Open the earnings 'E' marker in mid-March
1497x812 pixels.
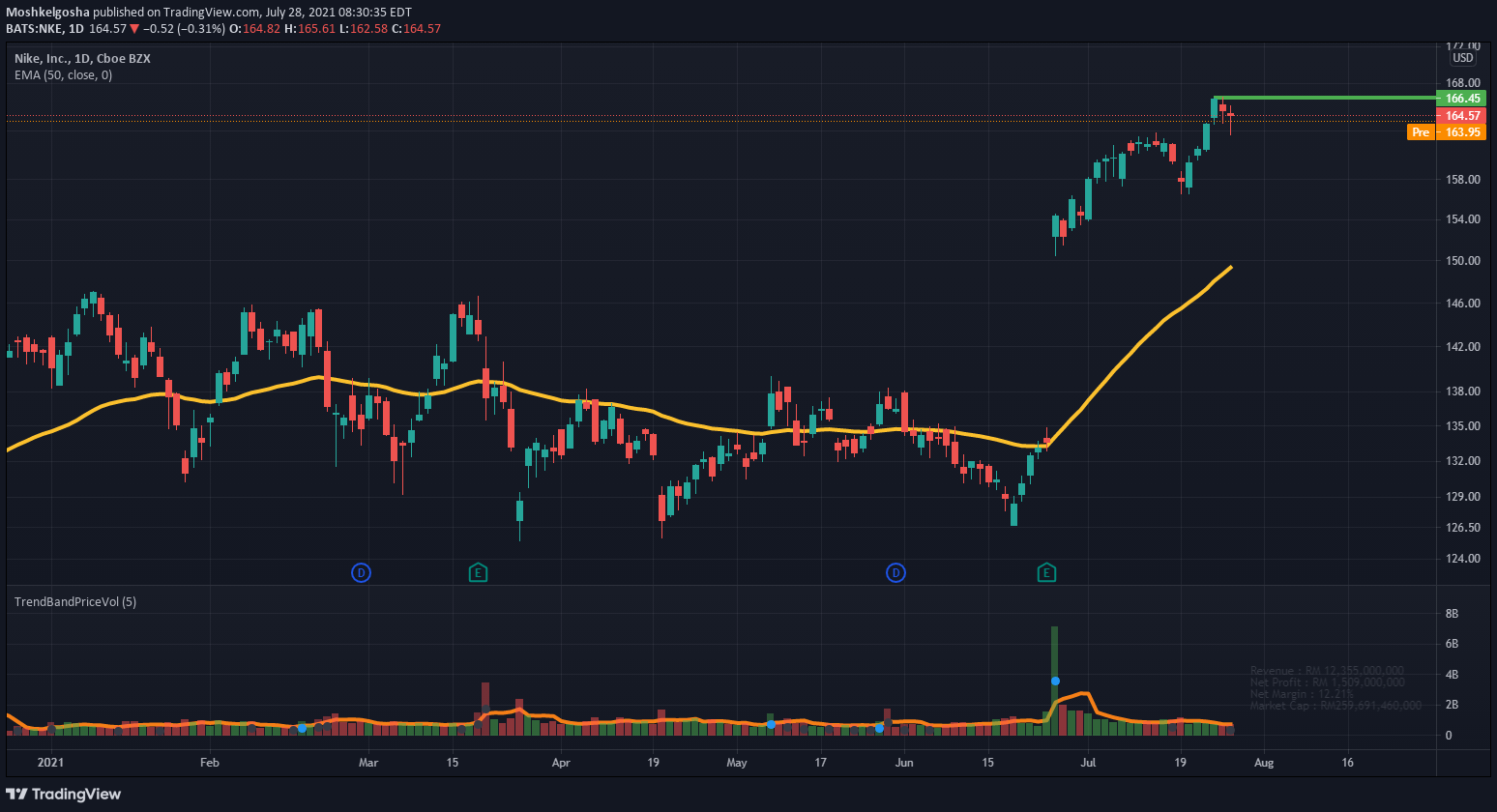click(478, 573)
